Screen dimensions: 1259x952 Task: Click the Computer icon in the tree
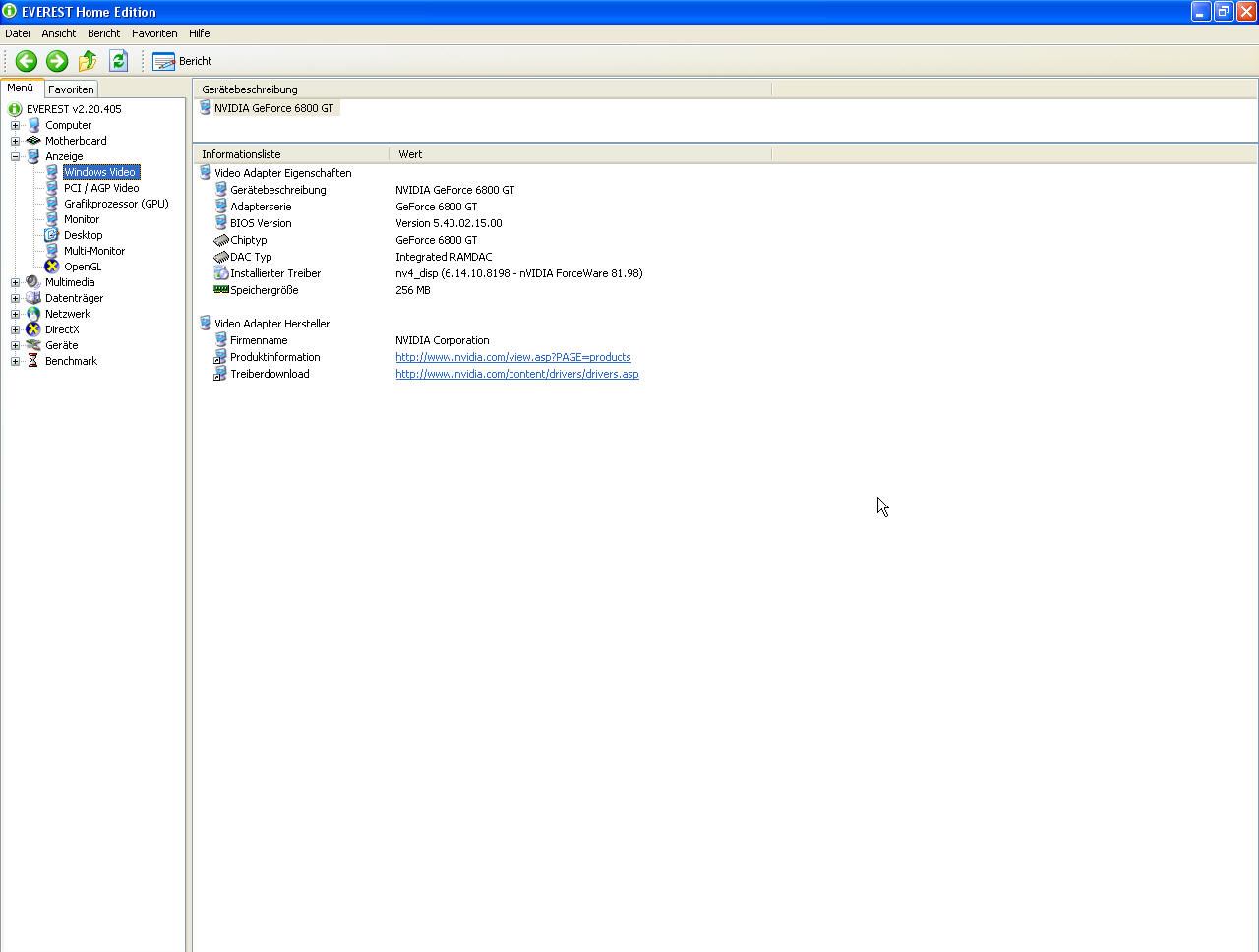pos(33,125)
